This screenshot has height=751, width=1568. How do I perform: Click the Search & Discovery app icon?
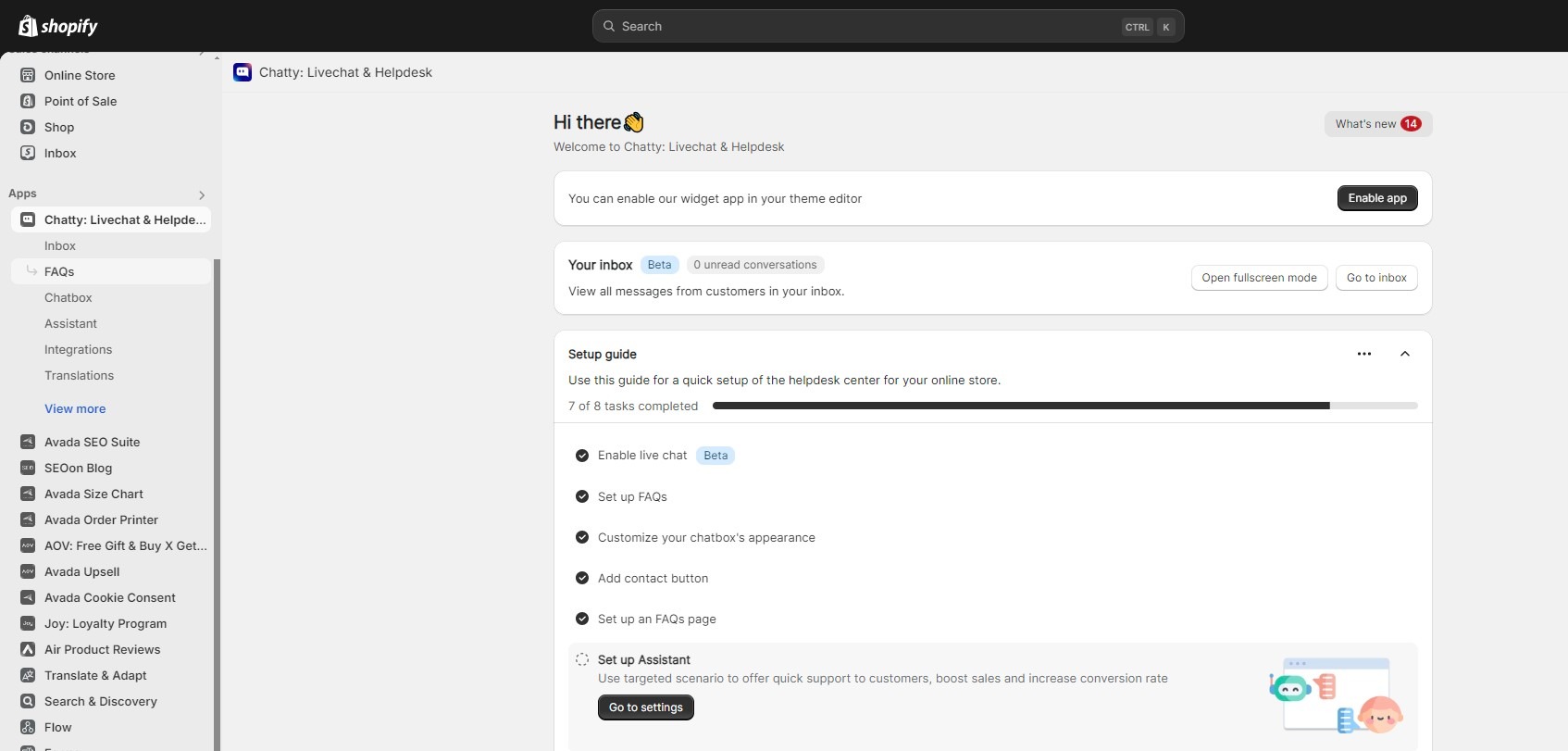[28, 701]
